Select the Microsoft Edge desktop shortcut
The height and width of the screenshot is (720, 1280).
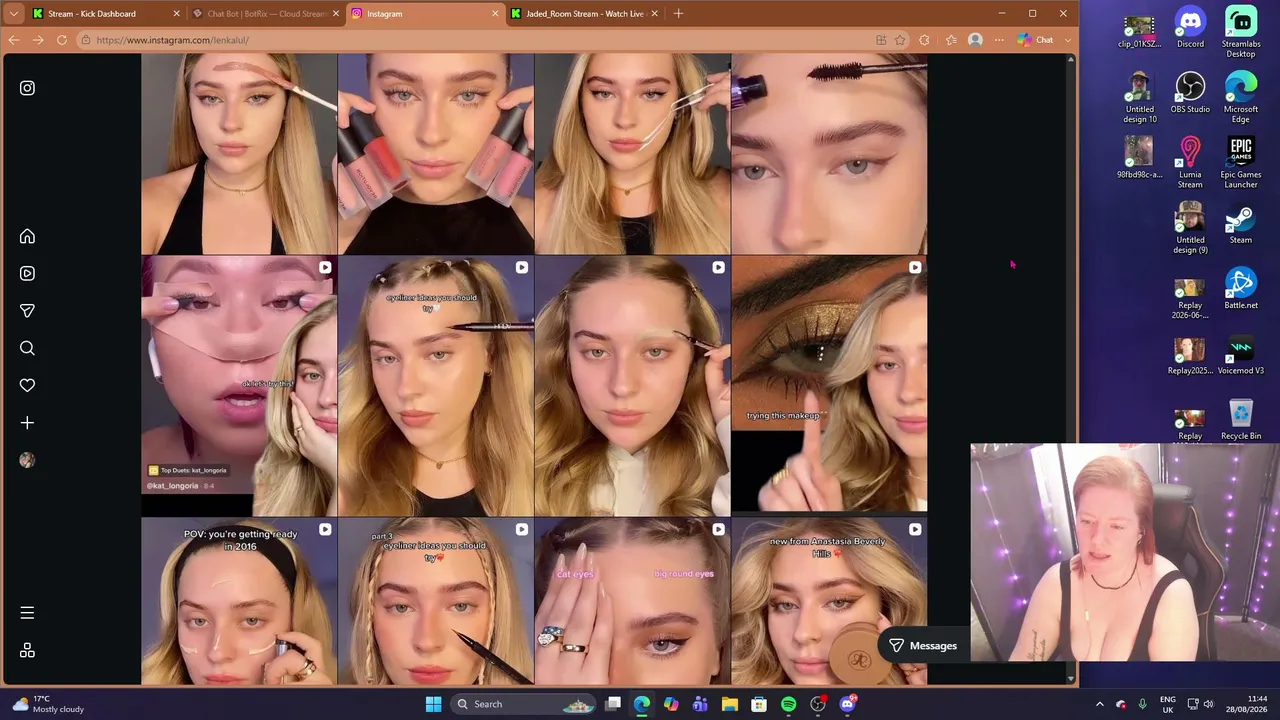point(1241,98)
